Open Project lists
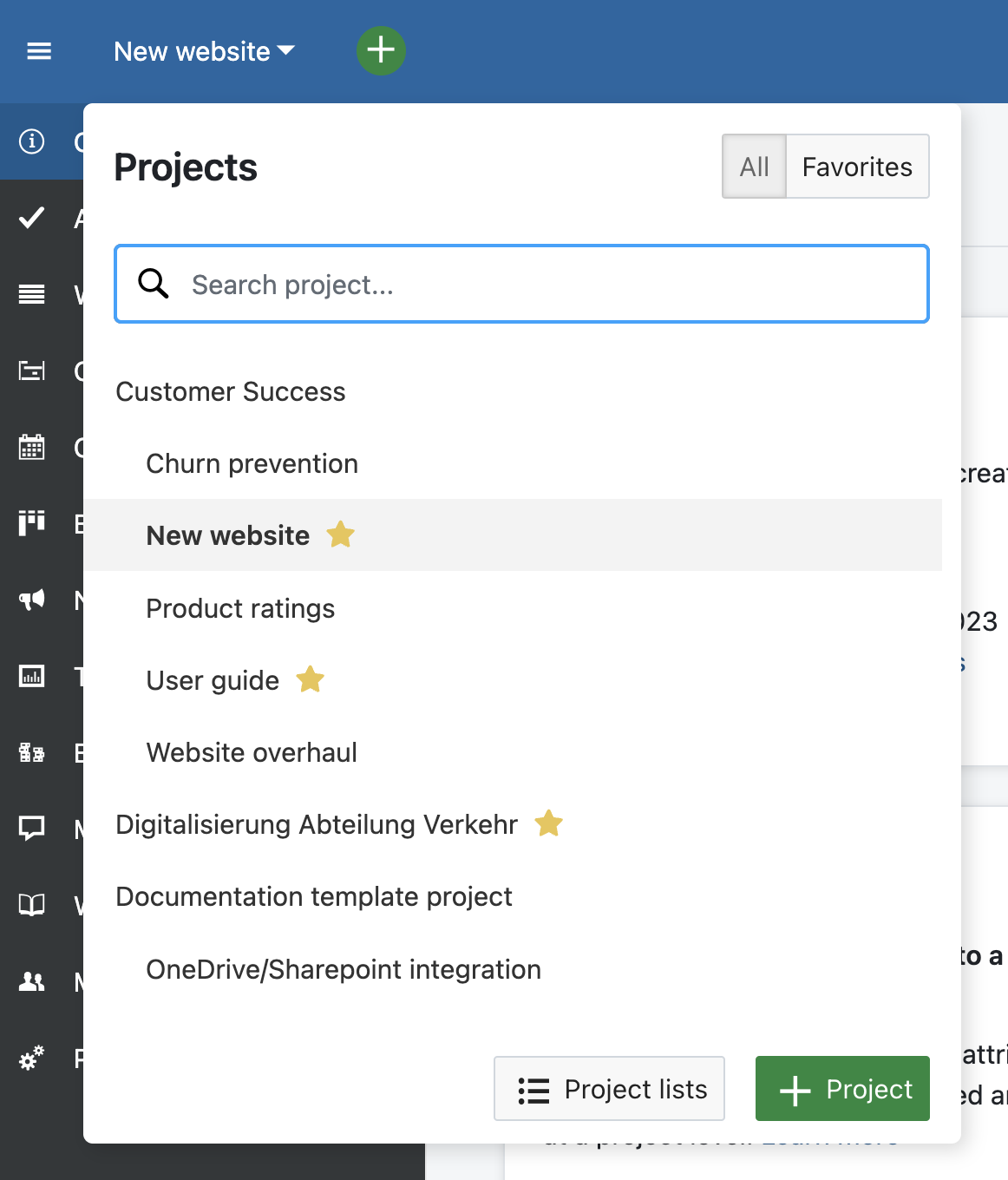The width and height of the screenshot is (1008, 1180). point(609,1088)
